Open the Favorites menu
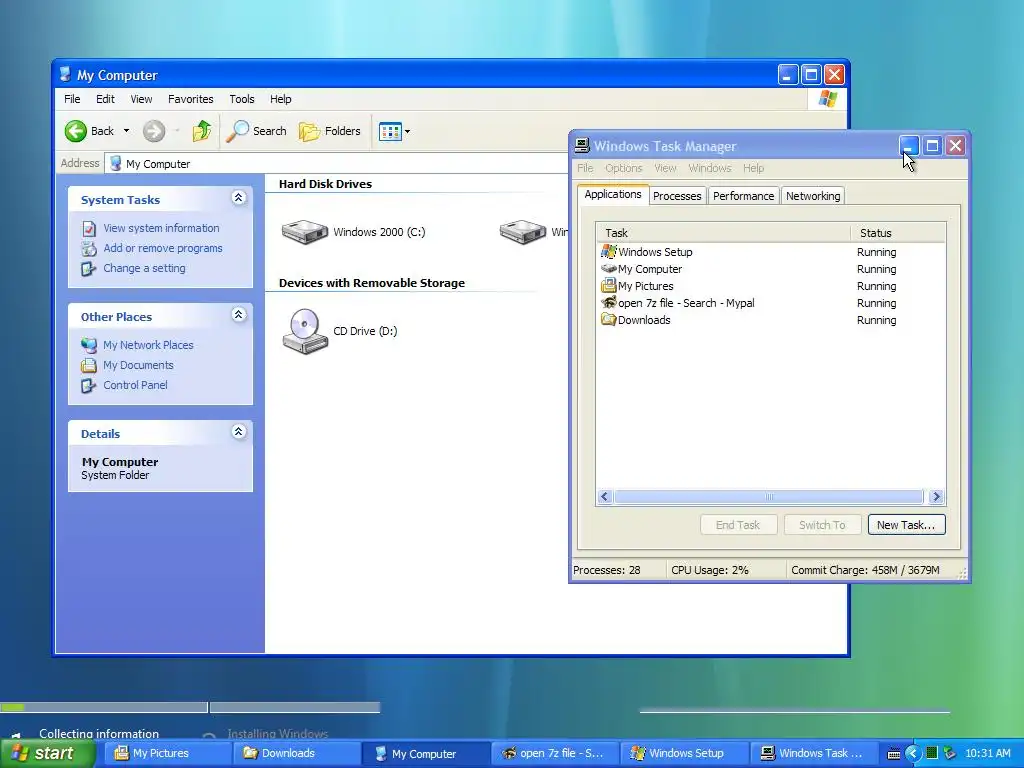 pyautogui.click(x=191, y=99)
